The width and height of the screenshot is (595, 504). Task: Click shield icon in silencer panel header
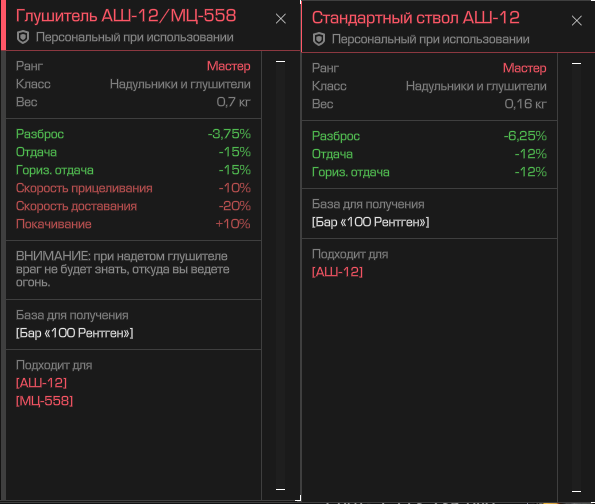pyautogui.click(x=23, y=37)
